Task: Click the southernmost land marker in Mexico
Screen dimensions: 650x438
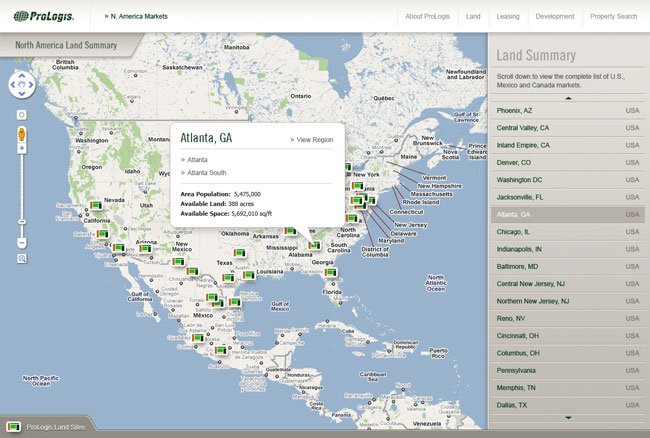Action: (221, 350)
